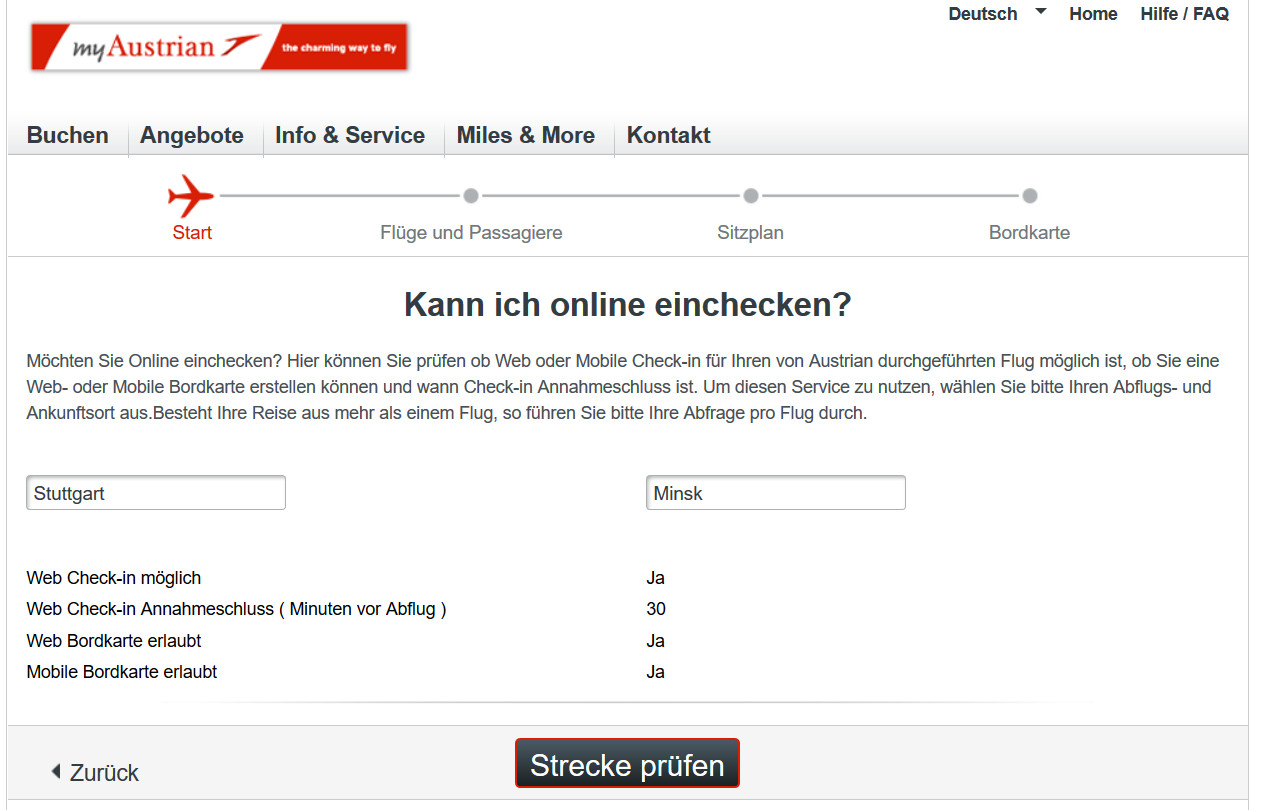
Task: Click the red airplane Start step icon
Action: (190, 196)
